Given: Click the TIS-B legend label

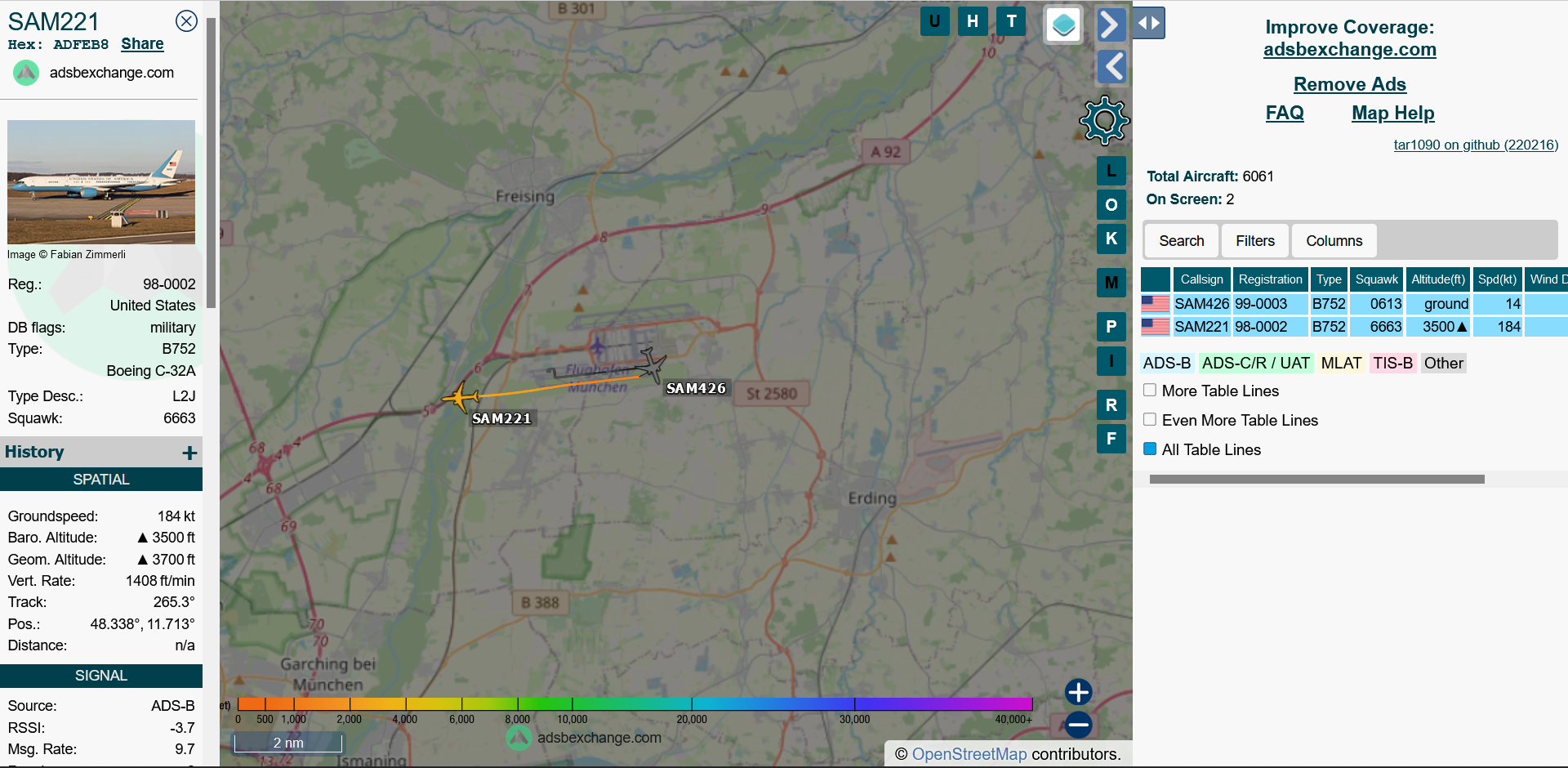Looking at the screenshot, I should pos(1392,364).
